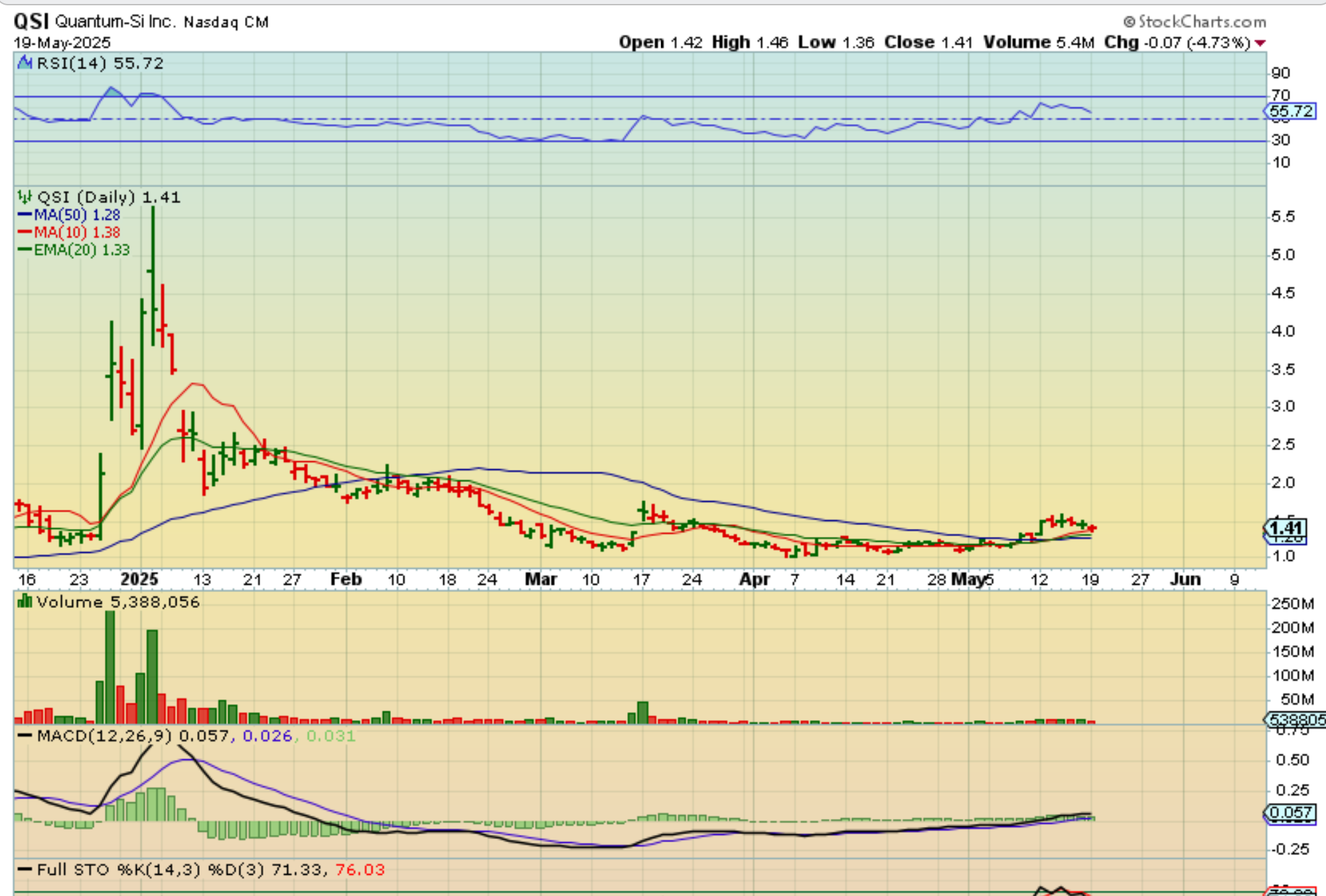Screen dimensions: 1326x896
Task: Click the red down arrow beside Chg
Action: (1260, 43)
